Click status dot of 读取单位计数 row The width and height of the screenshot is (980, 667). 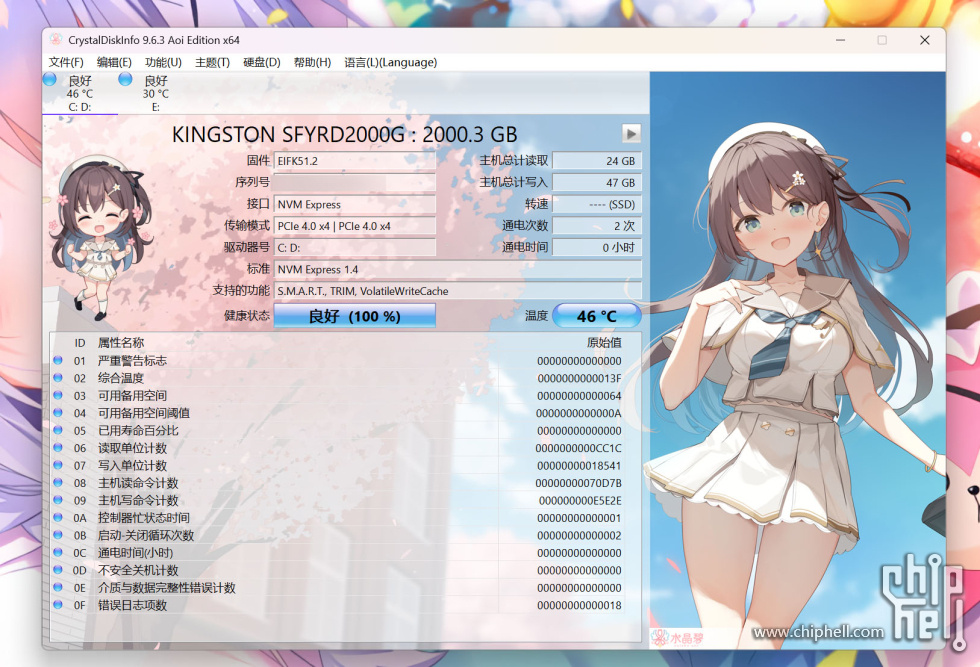[x=58, y=448]
